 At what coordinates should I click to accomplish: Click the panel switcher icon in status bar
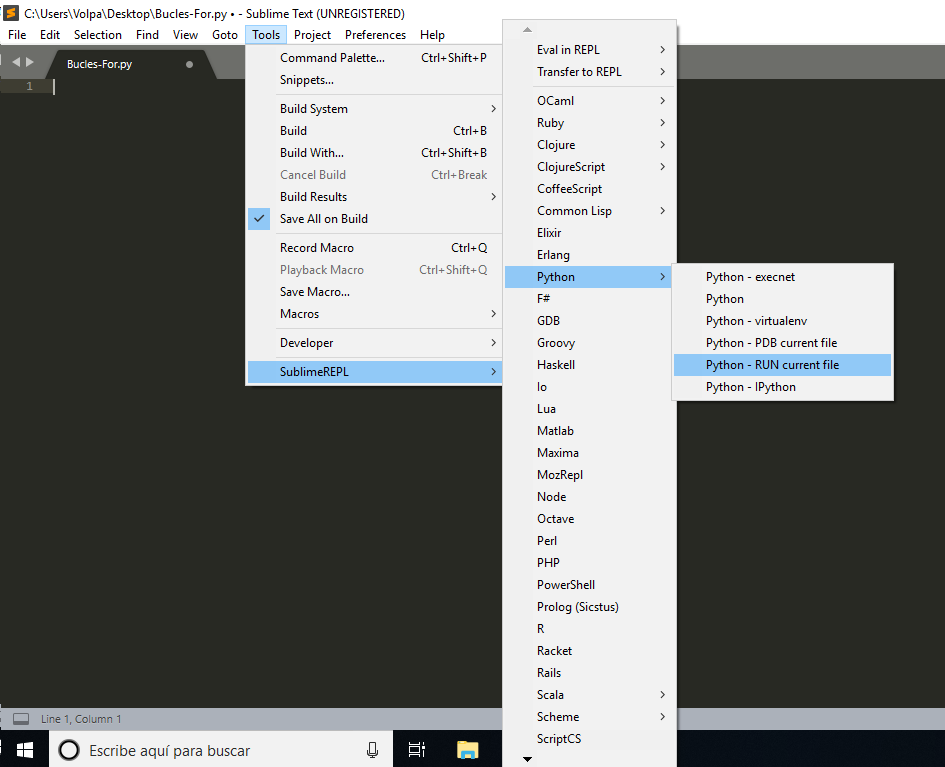tap(20, 719)
